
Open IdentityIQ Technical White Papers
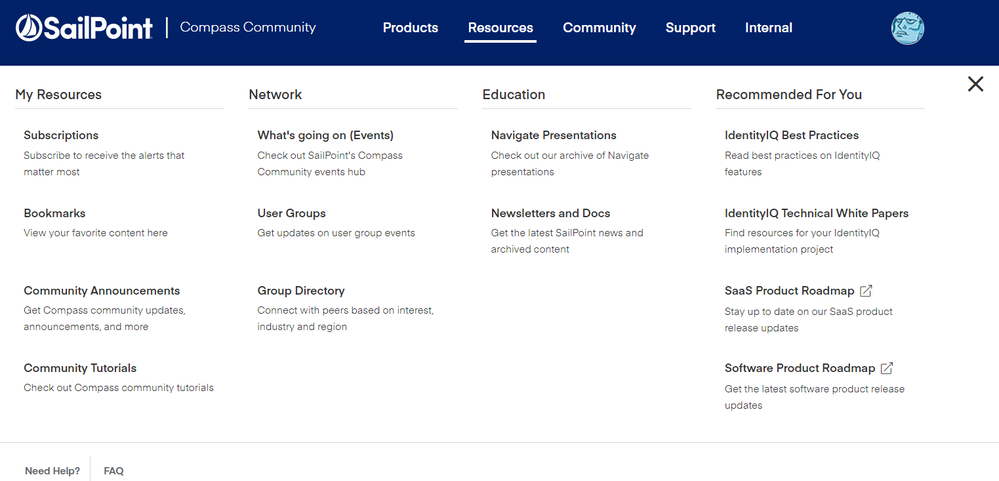(816, 213)
